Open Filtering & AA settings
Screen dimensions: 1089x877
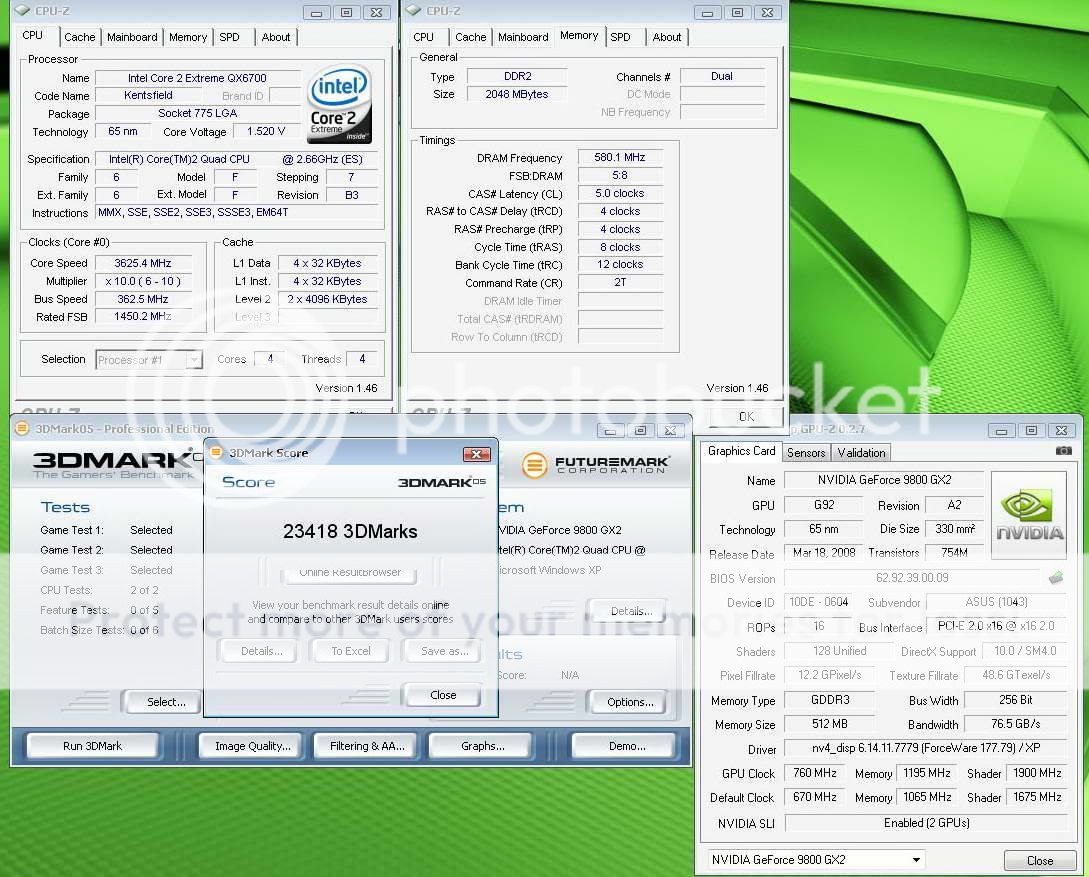pos(367,746)
